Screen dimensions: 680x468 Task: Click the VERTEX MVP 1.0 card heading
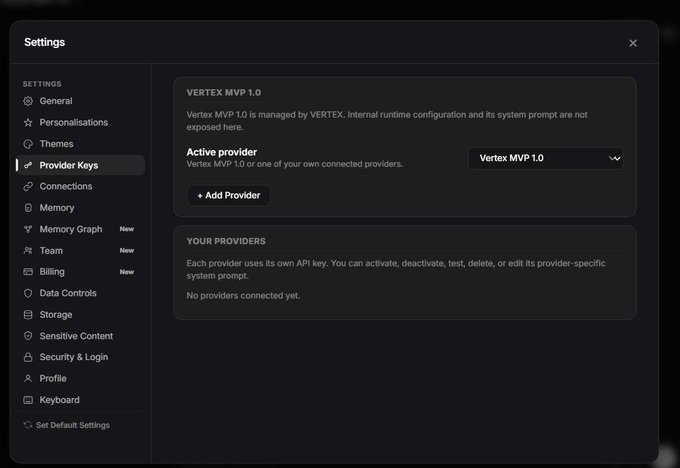[x=224, y=92]
